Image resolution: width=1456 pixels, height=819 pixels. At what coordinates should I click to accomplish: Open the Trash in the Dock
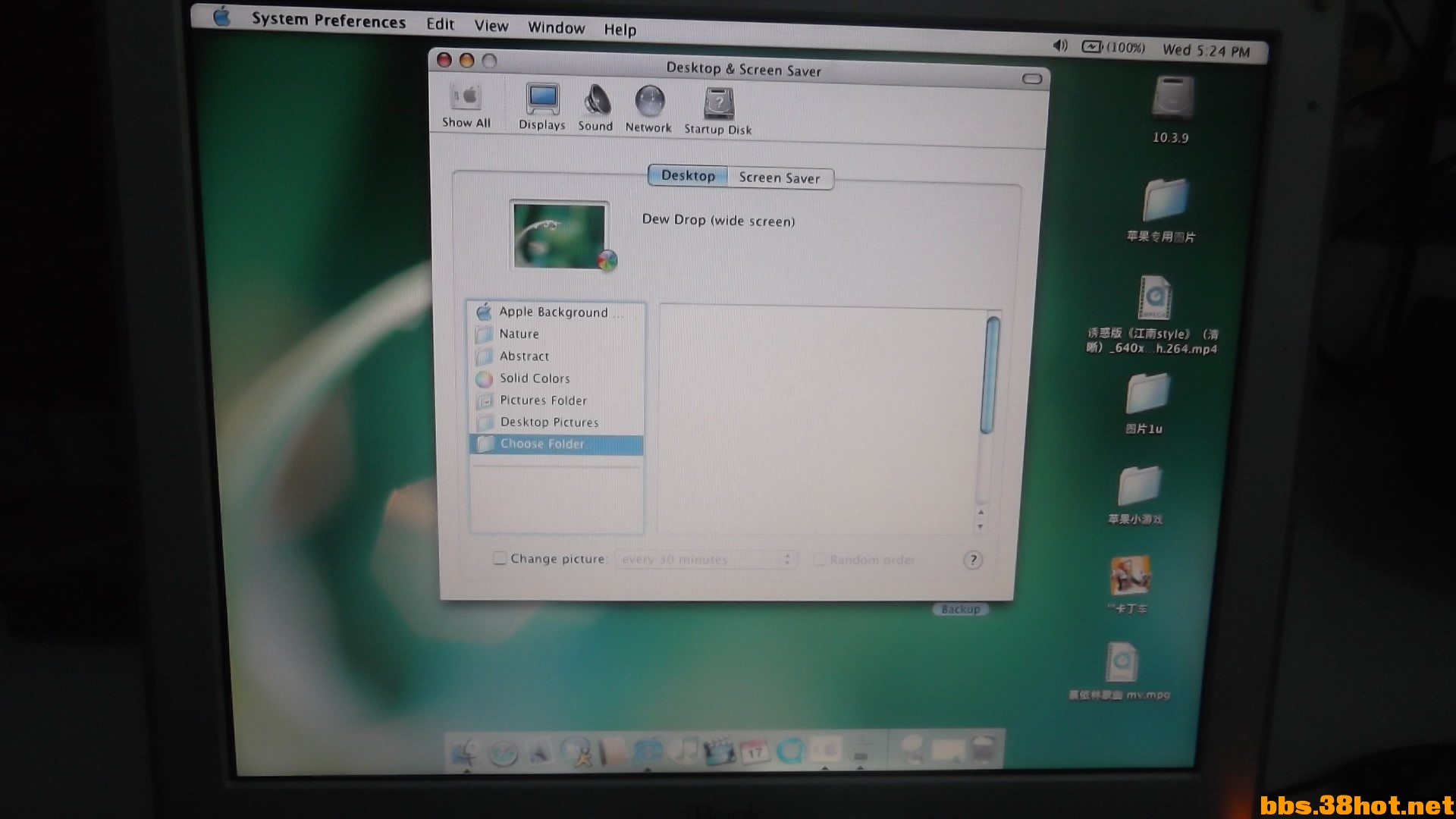click(x=984, y=749)
